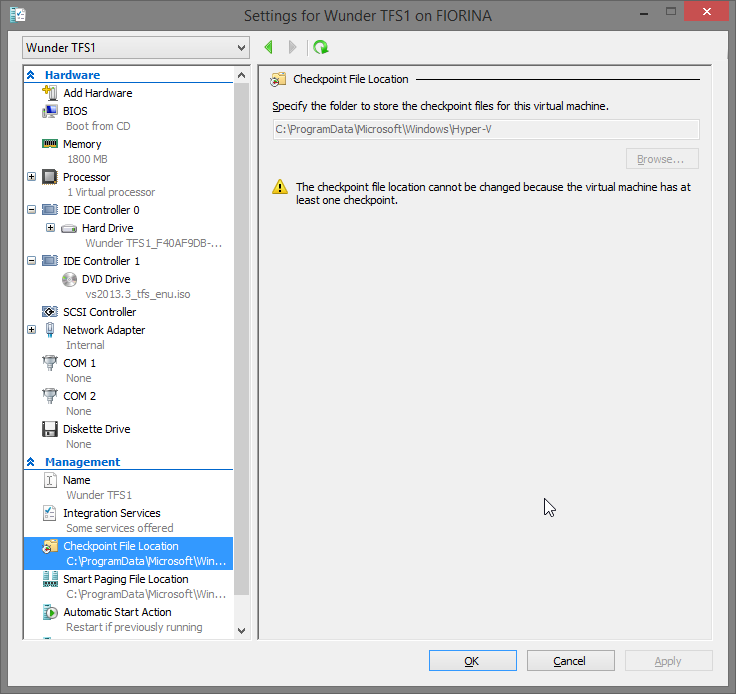Screen dimensions: 736x694
Task: Select the Add Hardware label
Action: pos(98,93)
